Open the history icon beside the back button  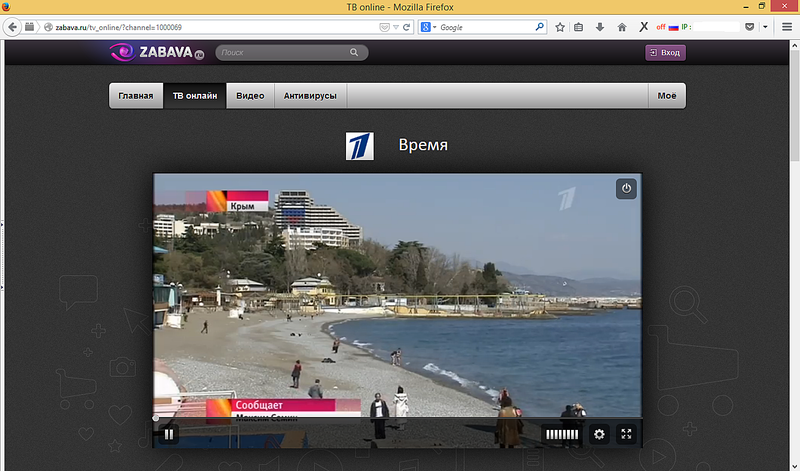pyautogui.click(x=30, y=27)
